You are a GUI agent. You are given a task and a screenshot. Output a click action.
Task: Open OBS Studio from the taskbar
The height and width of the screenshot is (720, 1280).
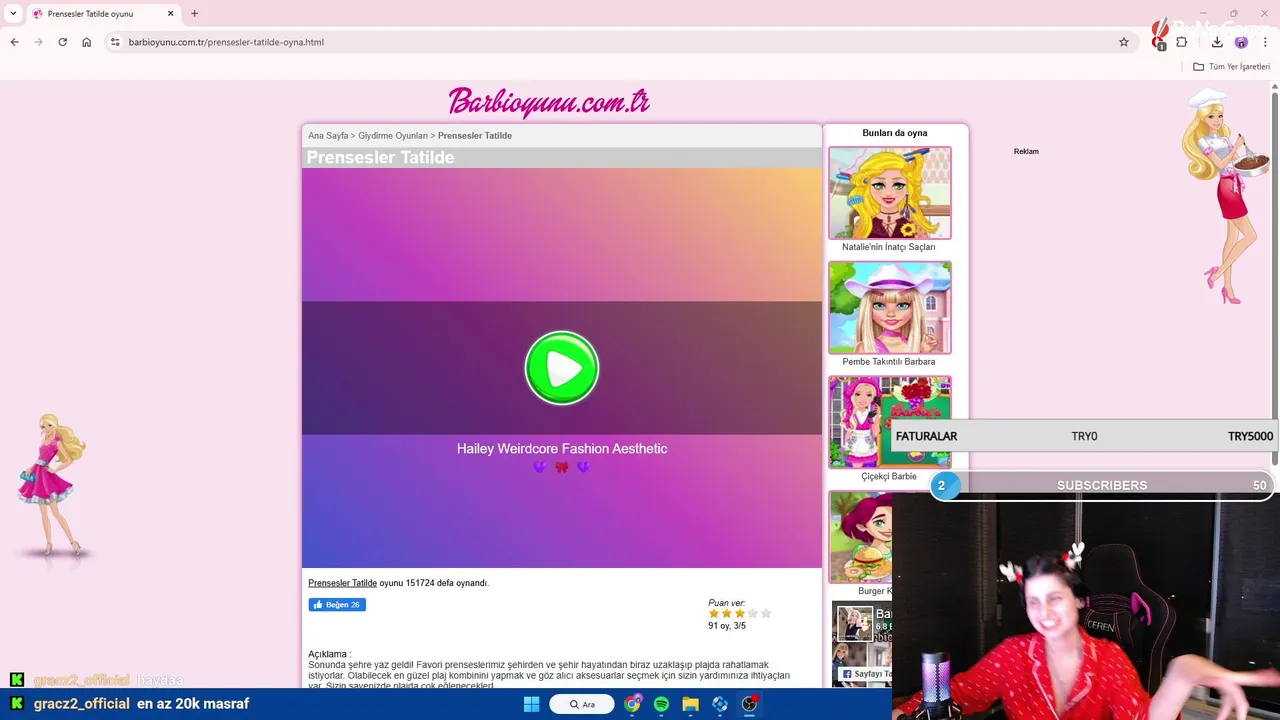click(749, 704)
